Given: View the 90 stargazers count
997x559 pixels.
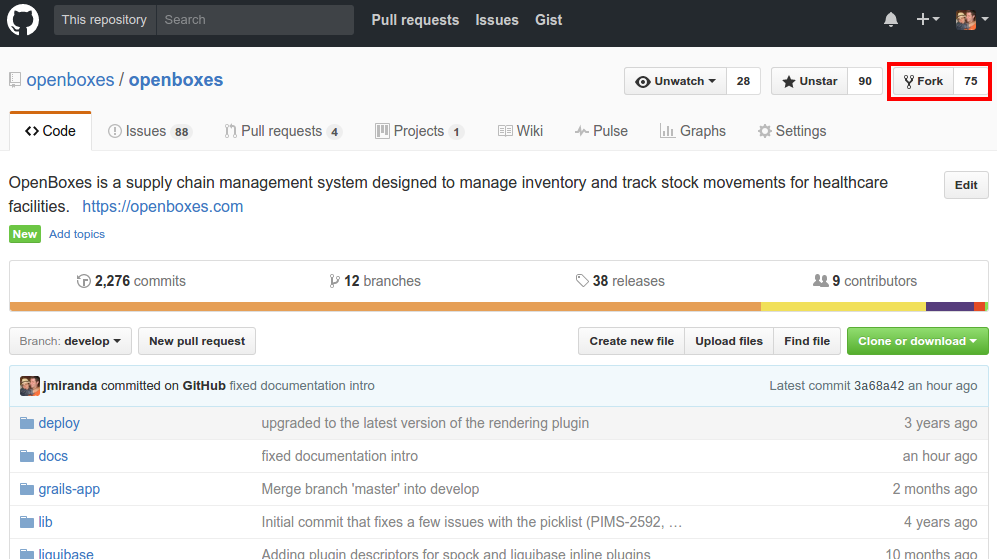Looking at the screenshot, I should point(865,81).
